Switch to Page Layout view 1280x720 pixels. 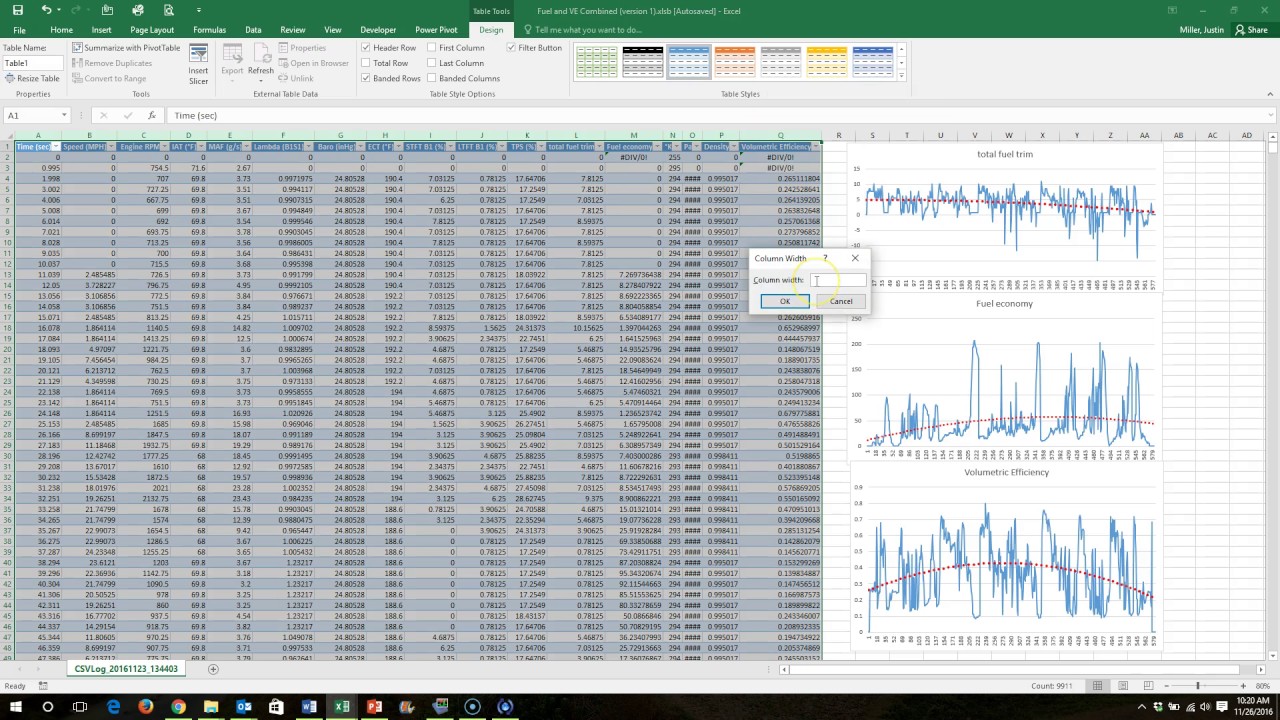click(x=1123, y=686)
